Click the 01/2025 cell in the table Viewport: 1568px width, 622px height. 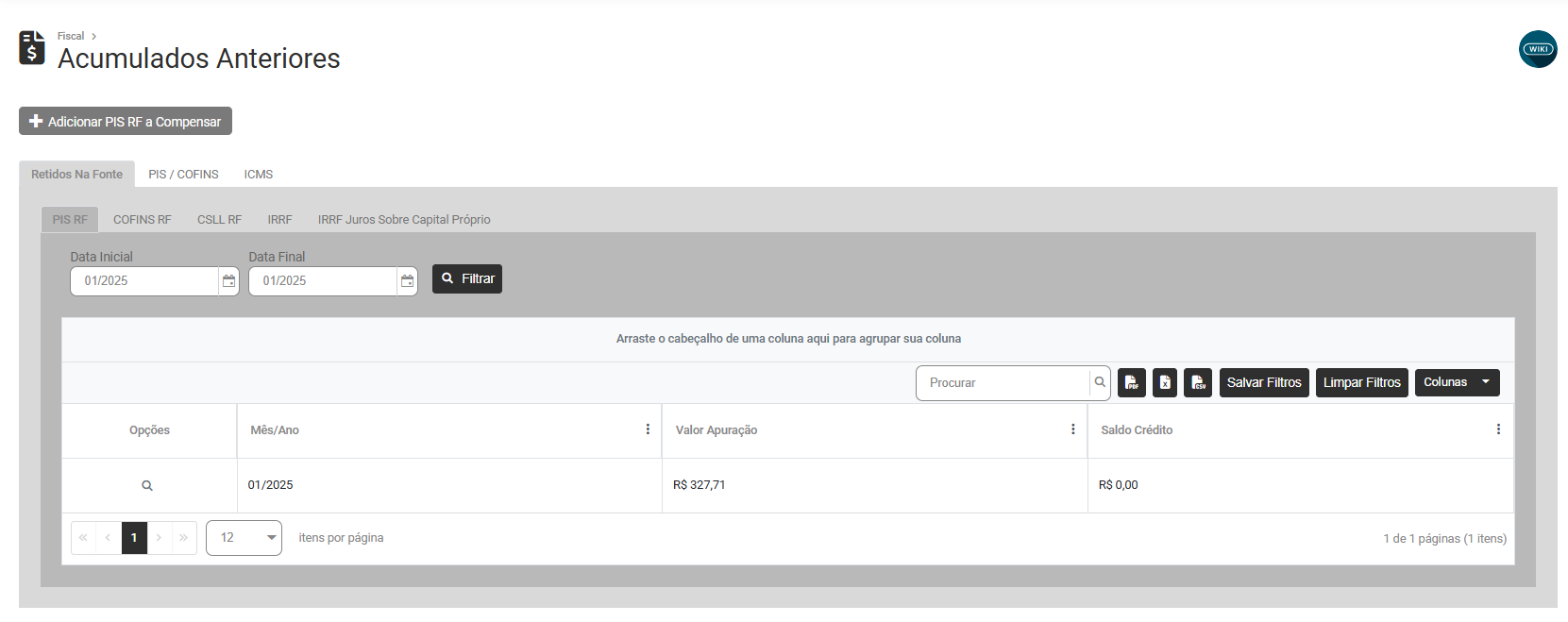[449, 485]
